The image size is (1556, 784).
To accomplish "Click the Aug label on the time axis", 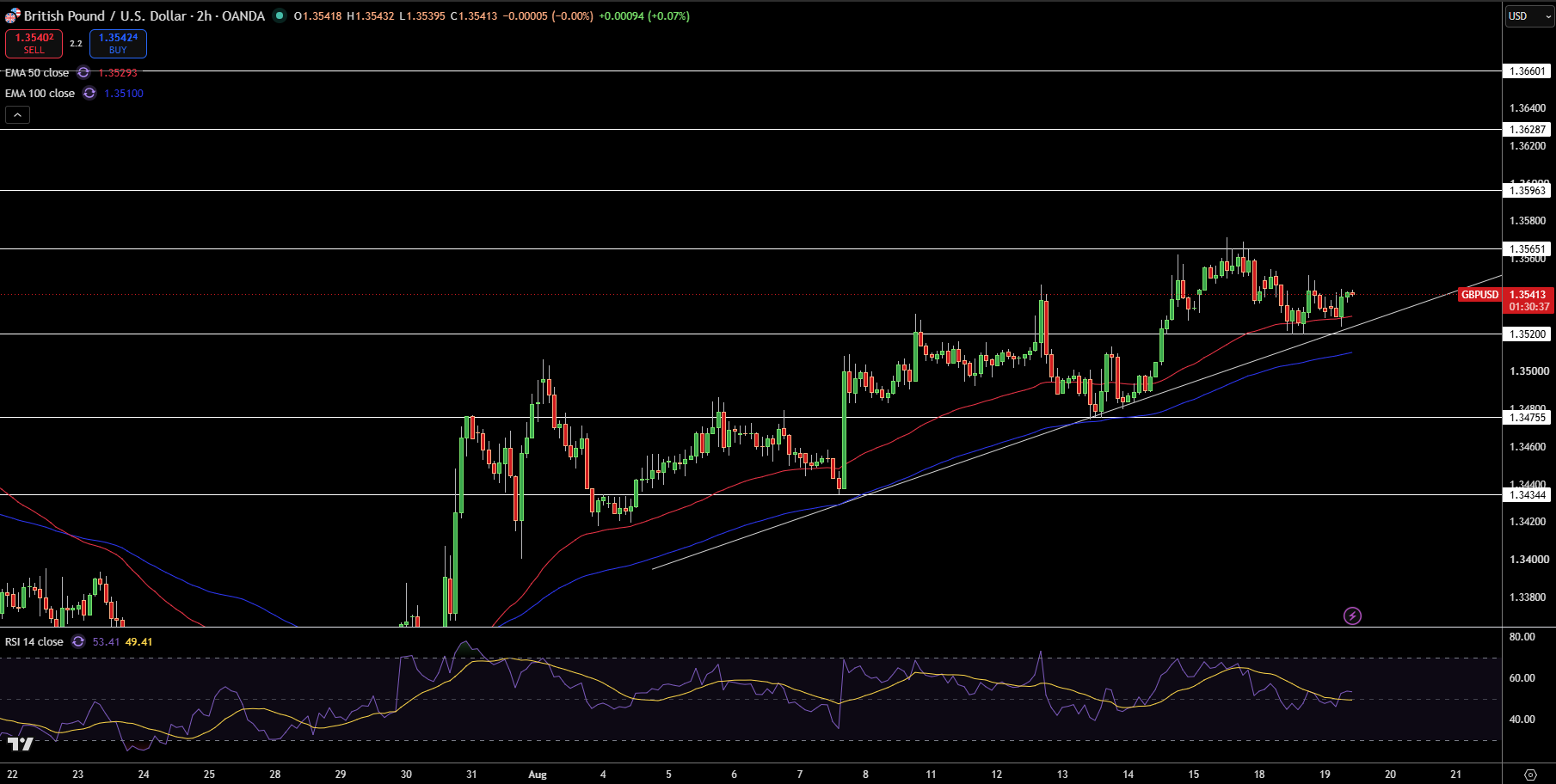I will pos(538,775).
